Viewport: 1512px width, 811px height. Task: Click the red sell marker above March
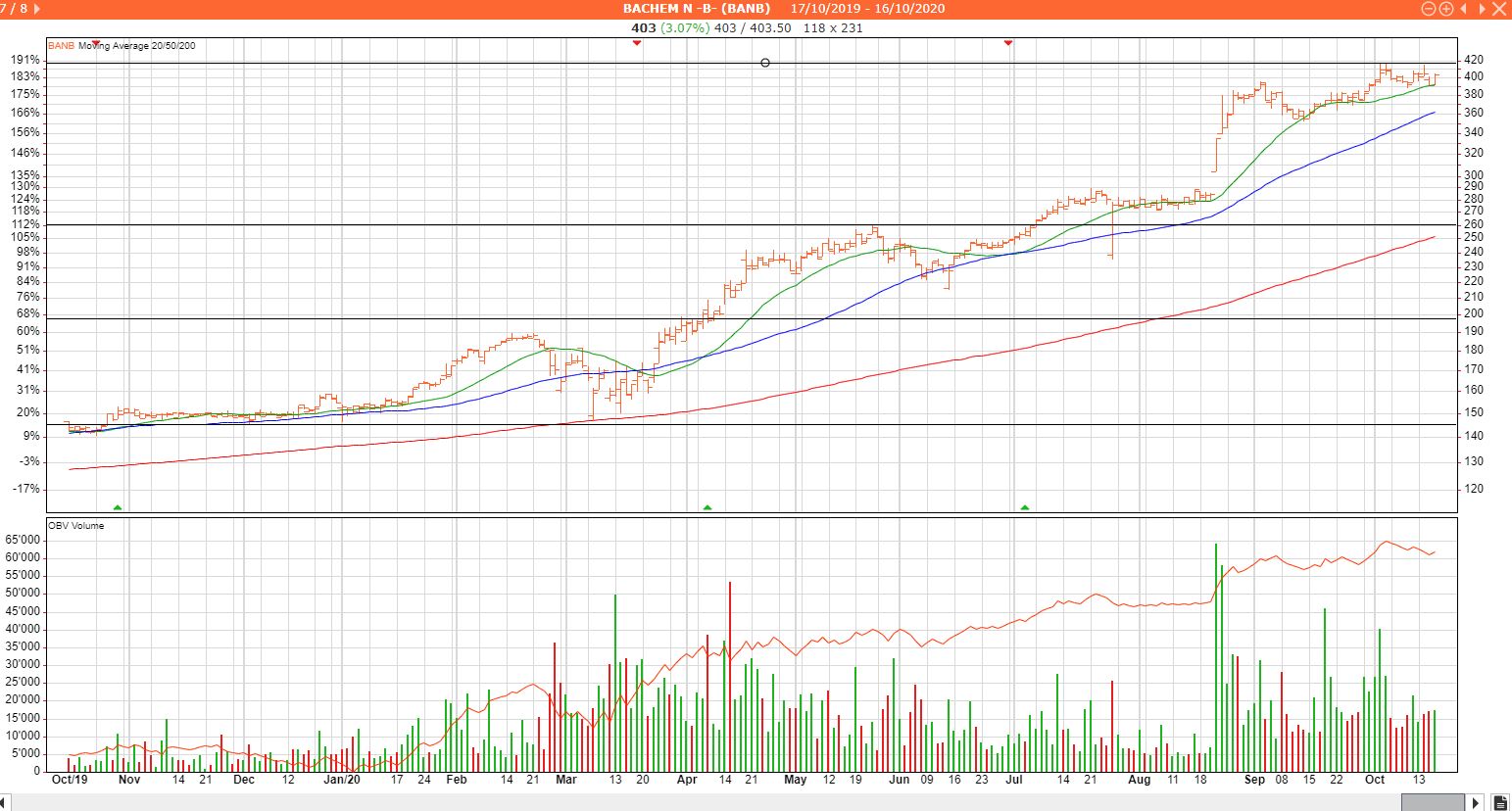[x=637, y=43]
